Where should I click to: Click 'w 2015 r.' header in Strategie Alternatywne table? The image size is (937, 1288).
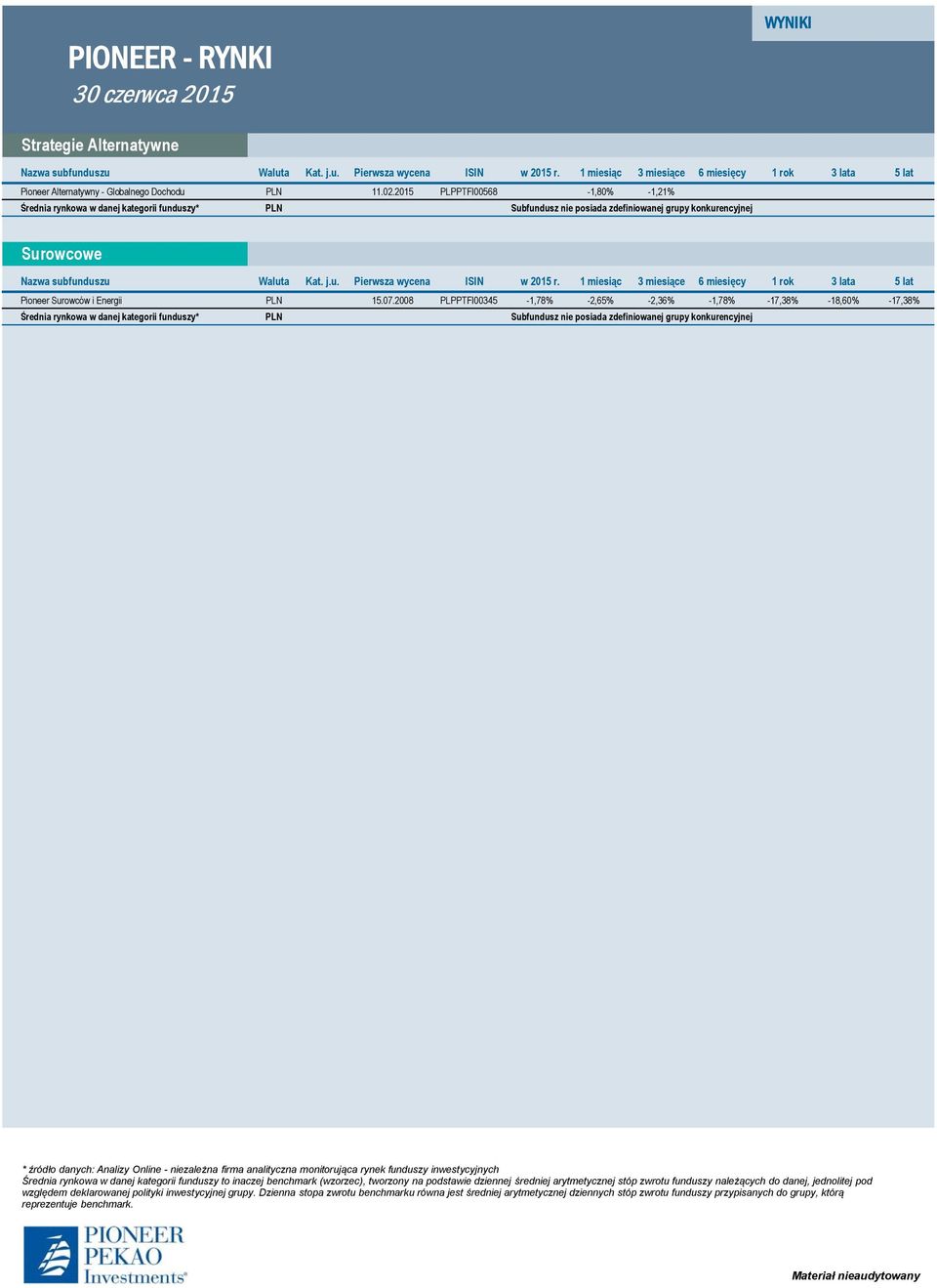[x=540, y=173]
